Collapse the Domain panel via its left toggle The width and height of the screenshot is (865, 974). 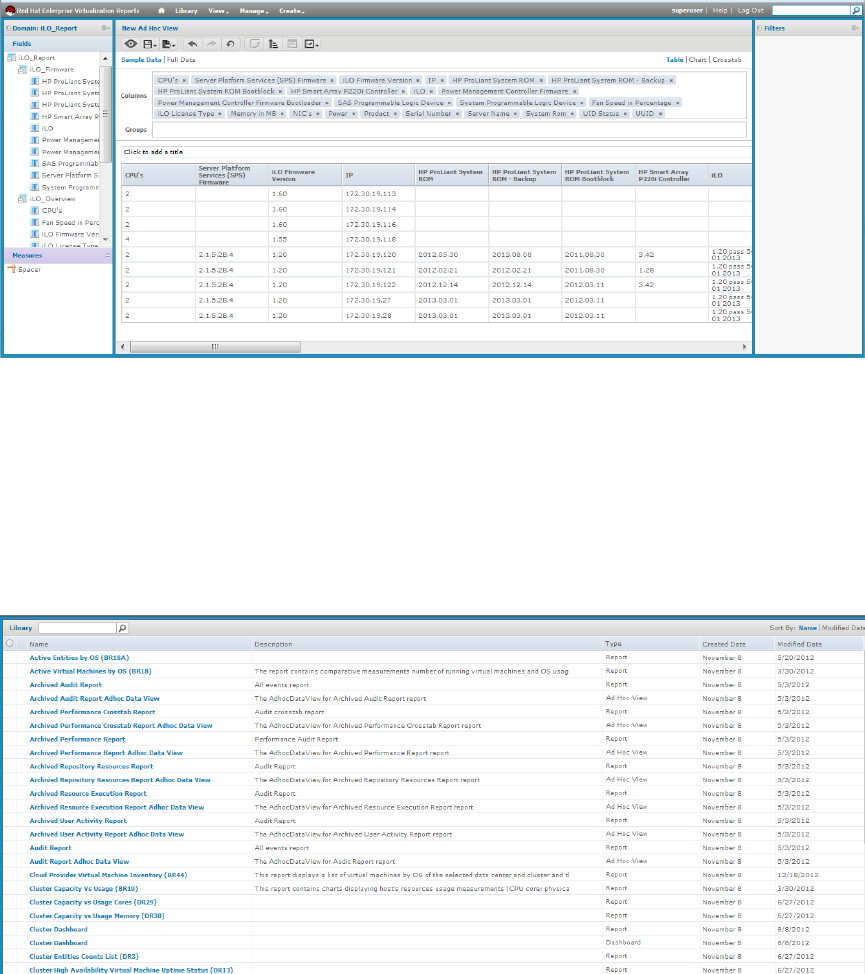(x=8, y=28)
